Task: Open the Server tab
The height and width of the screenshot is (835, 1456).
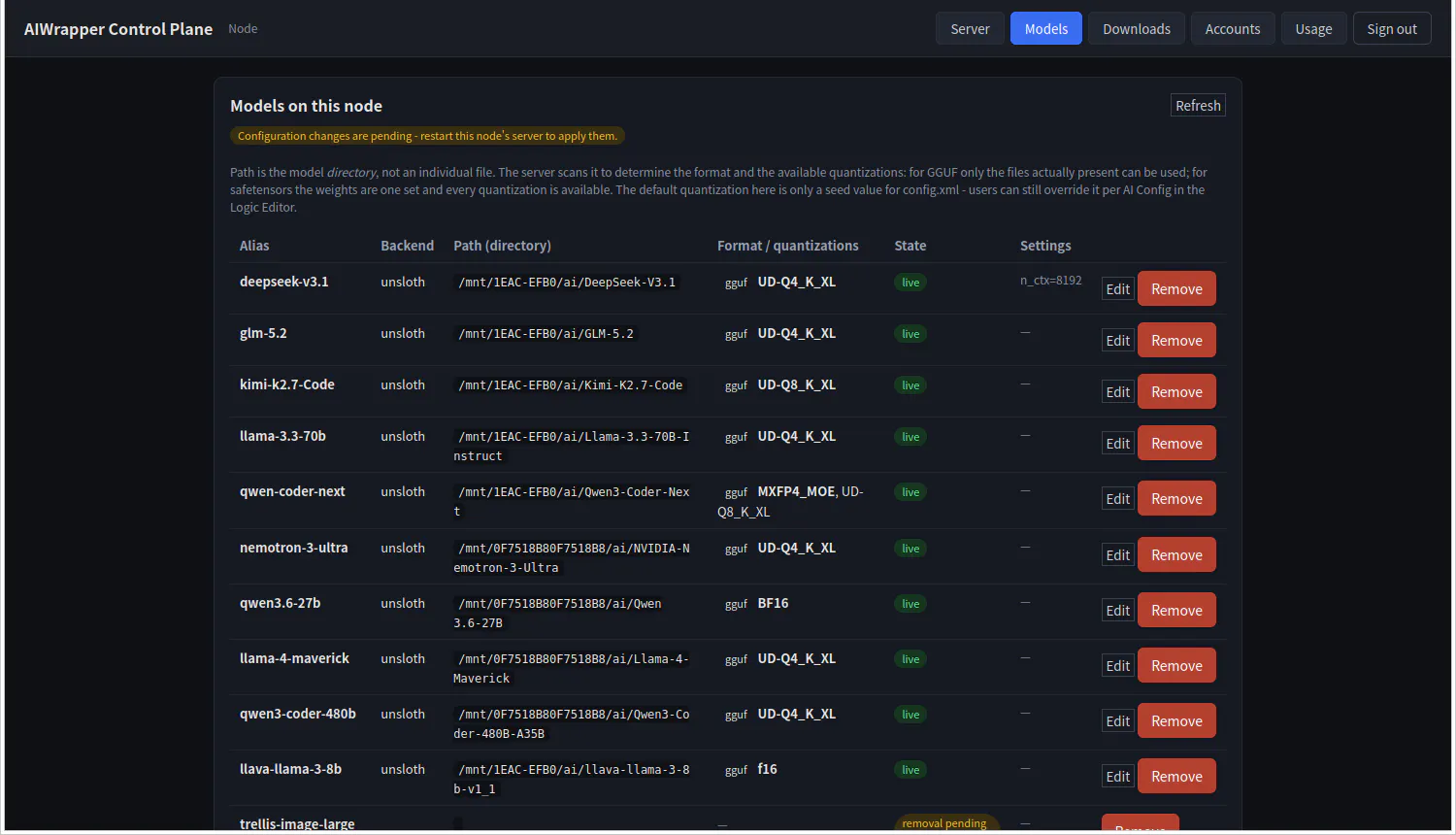Action: click(x=970, y=29)
